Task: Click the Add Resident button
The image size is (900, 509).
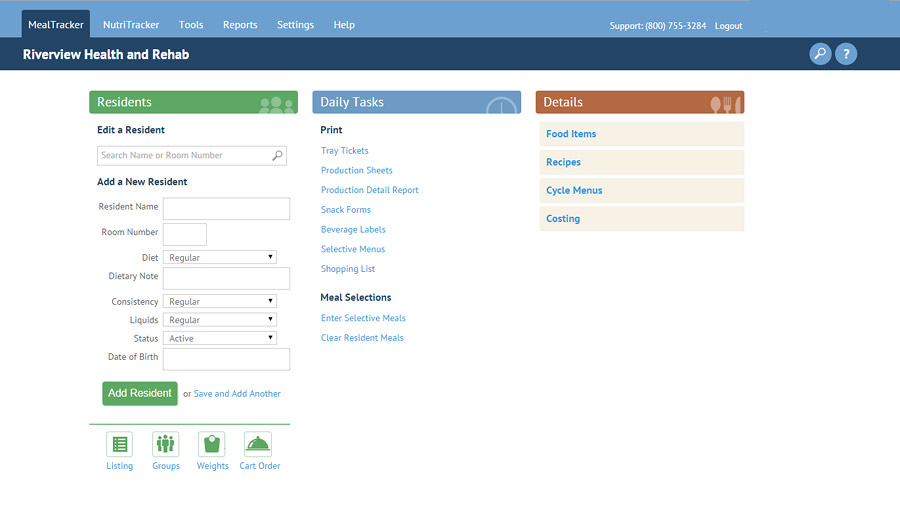Action: point(140,394)
